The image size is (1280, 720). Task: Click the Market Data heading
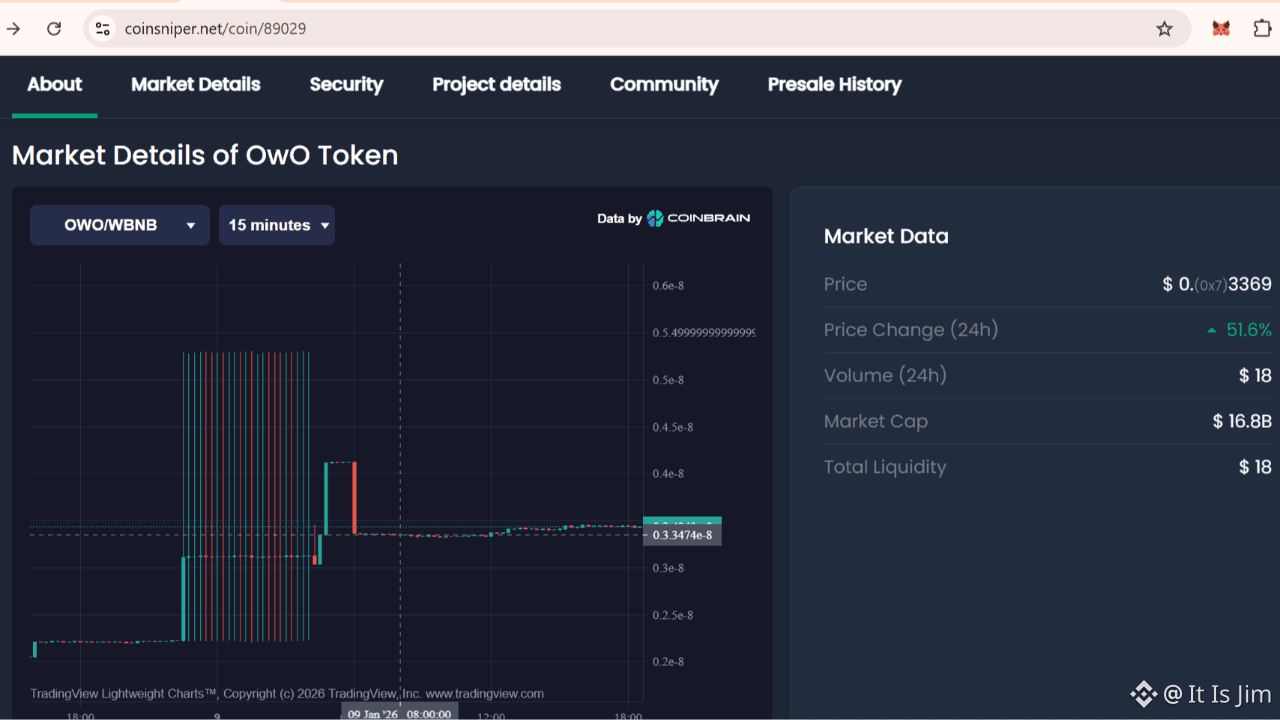(x=886, y=237)
